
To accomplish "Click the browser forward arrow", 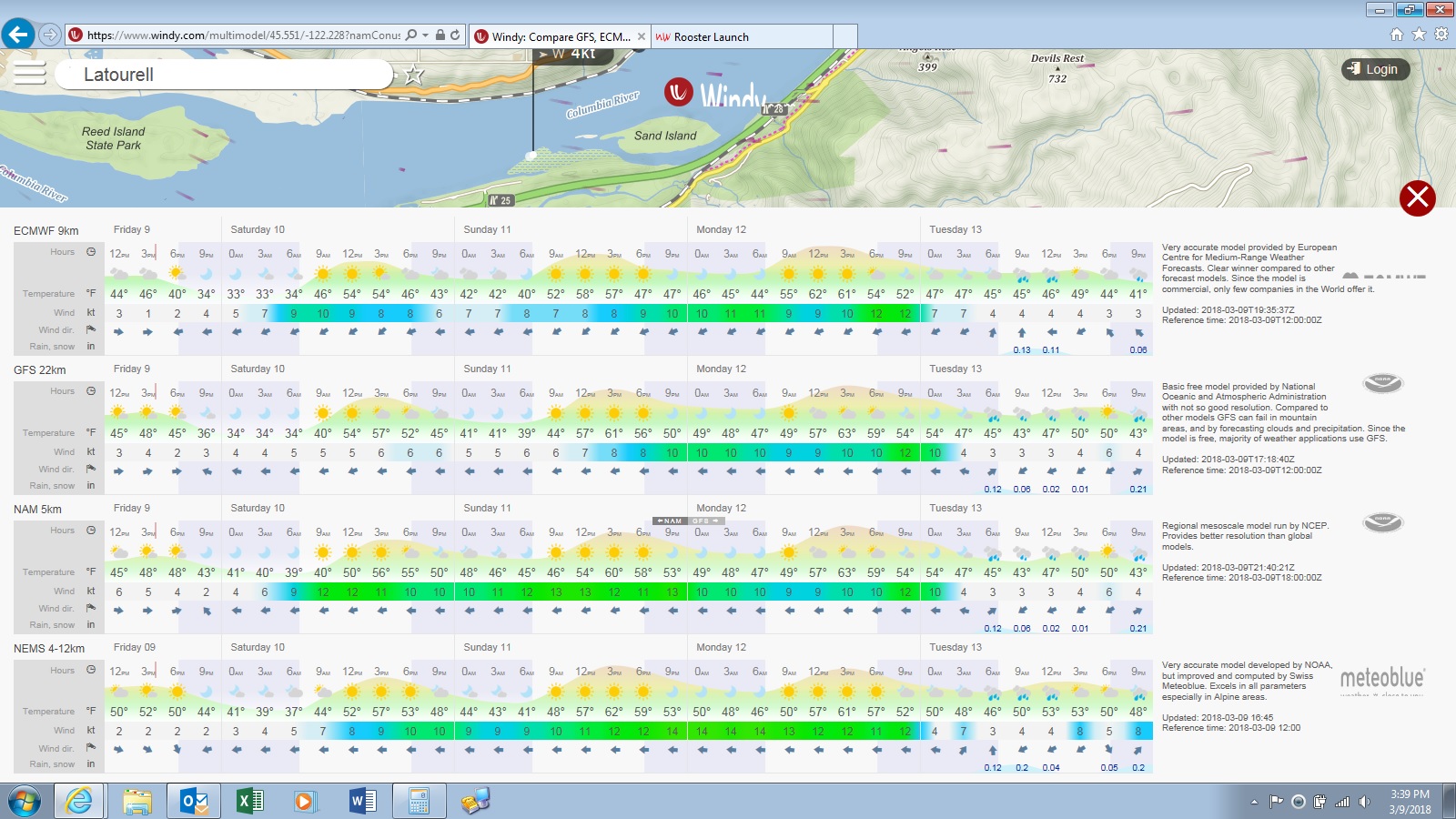I will click(50, 35).
